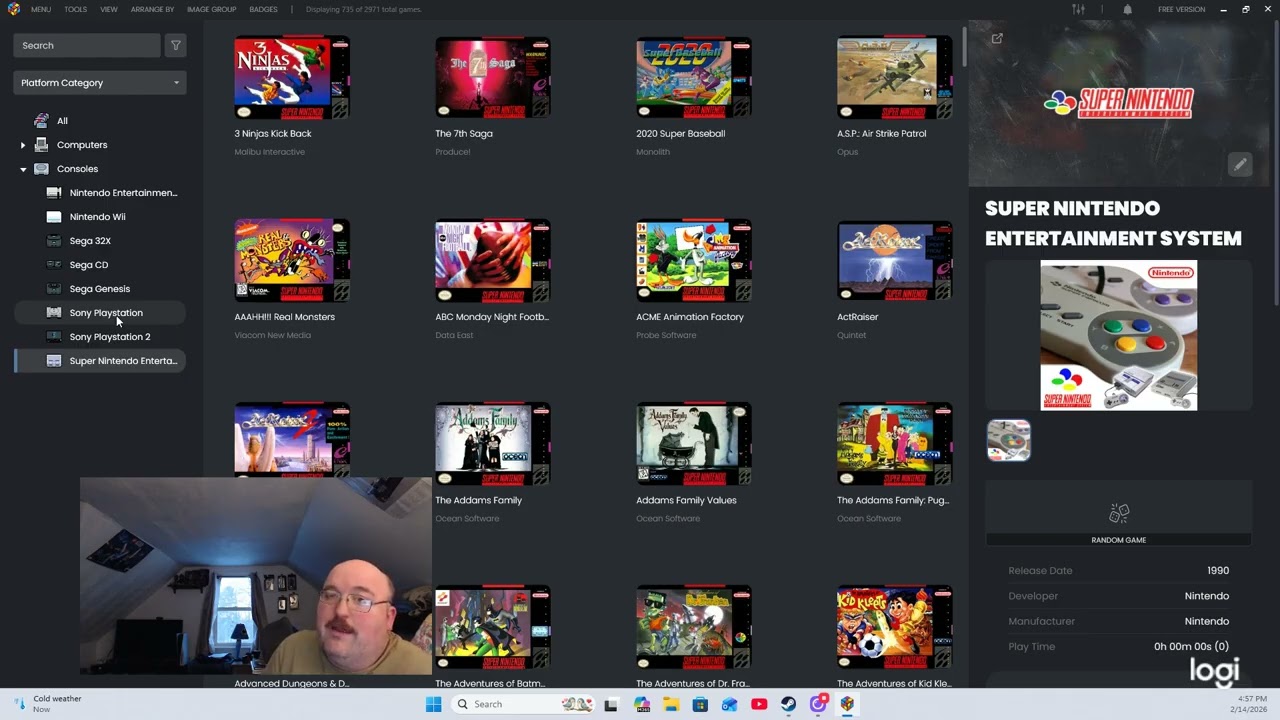The height and width of the screenshot is (720, 1280).
Task: Click the pencil edit icon on the platform banner
Action: point(1240,165)
